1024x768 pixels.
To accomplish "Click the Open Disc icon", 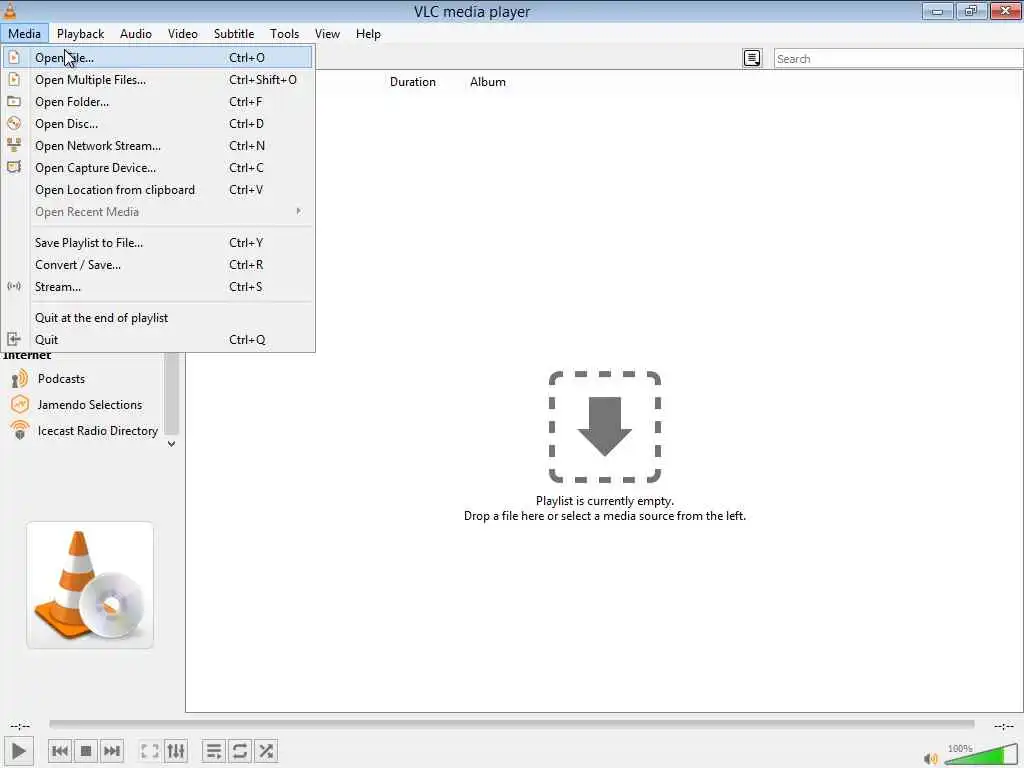I will click(14, 123).
